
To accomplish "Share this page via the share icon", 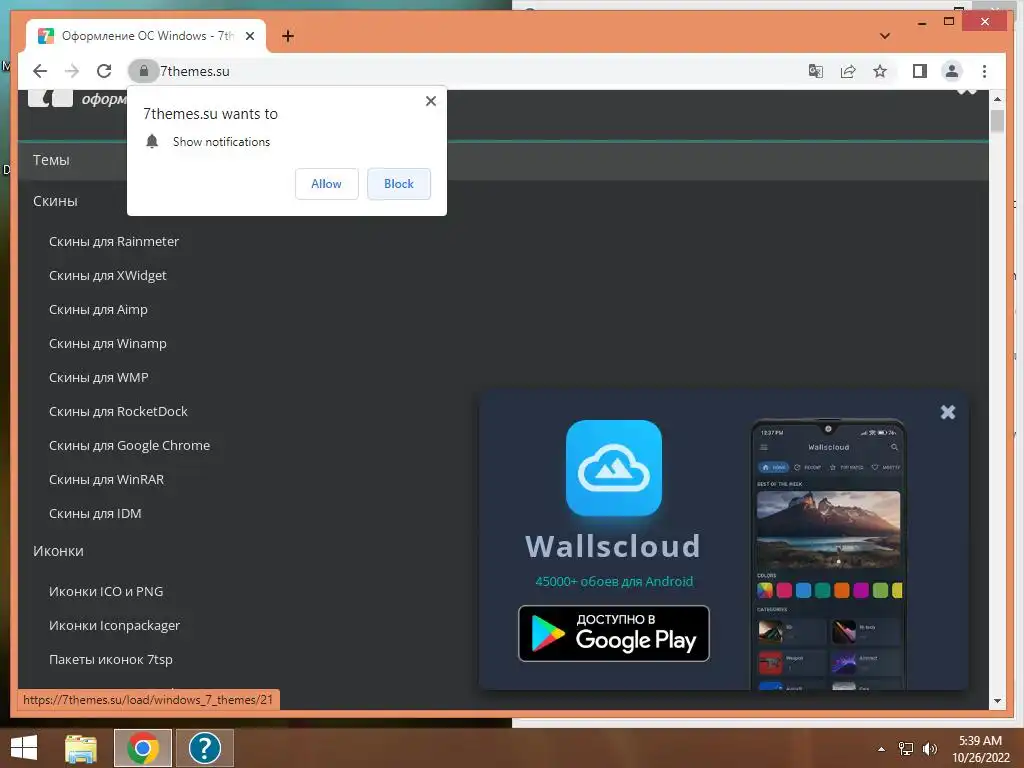I will pos(848,71).
